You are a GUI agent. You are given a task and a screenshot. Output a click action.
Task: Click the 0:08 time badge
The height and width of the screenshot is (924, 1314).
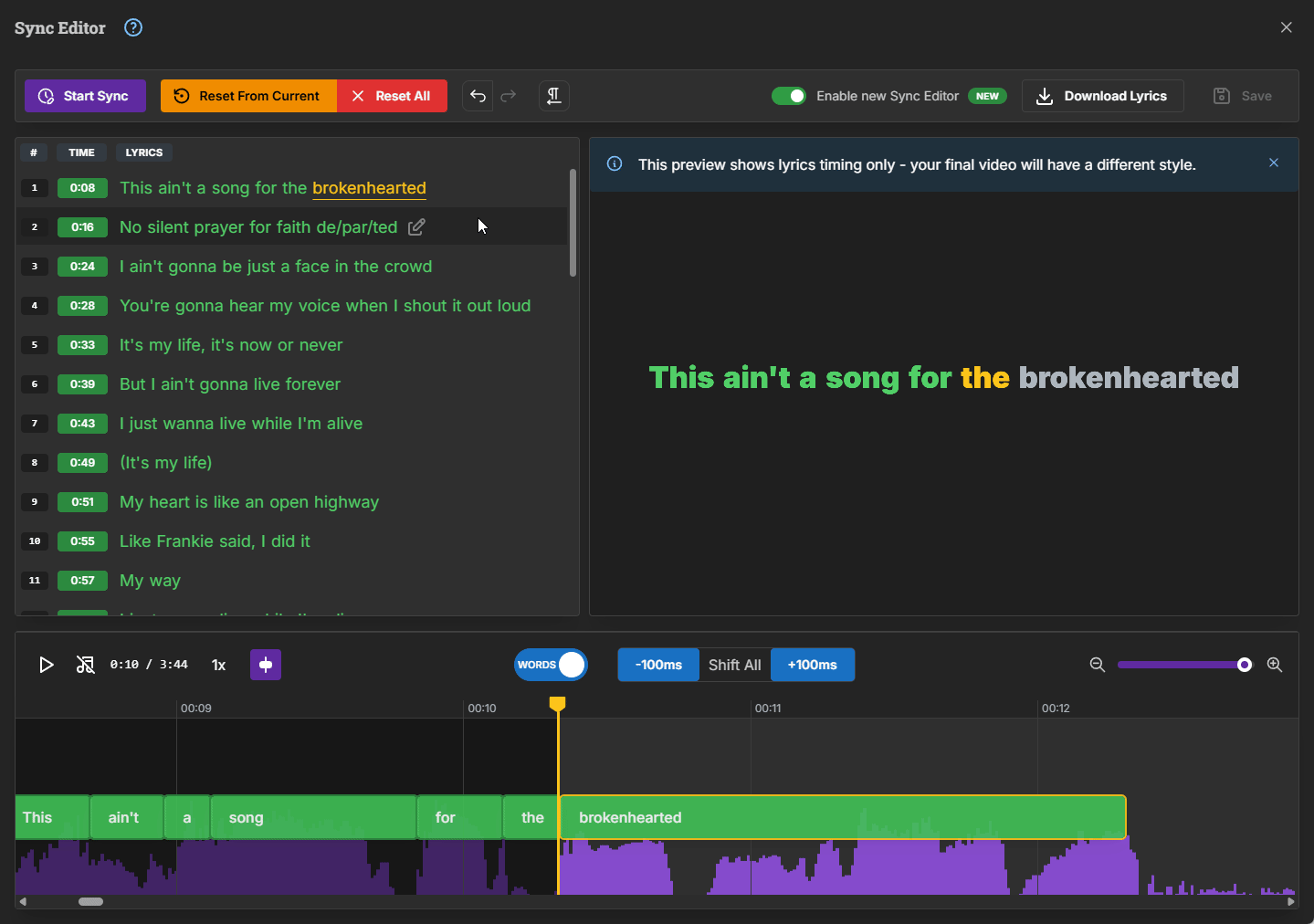[82, 188]
